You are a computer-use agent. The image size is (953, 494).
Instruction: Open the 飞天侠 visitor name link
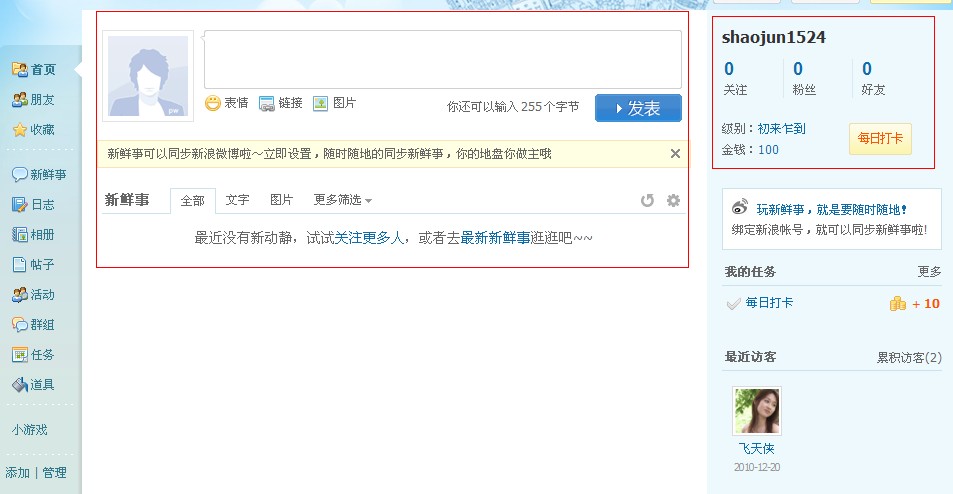757,448
